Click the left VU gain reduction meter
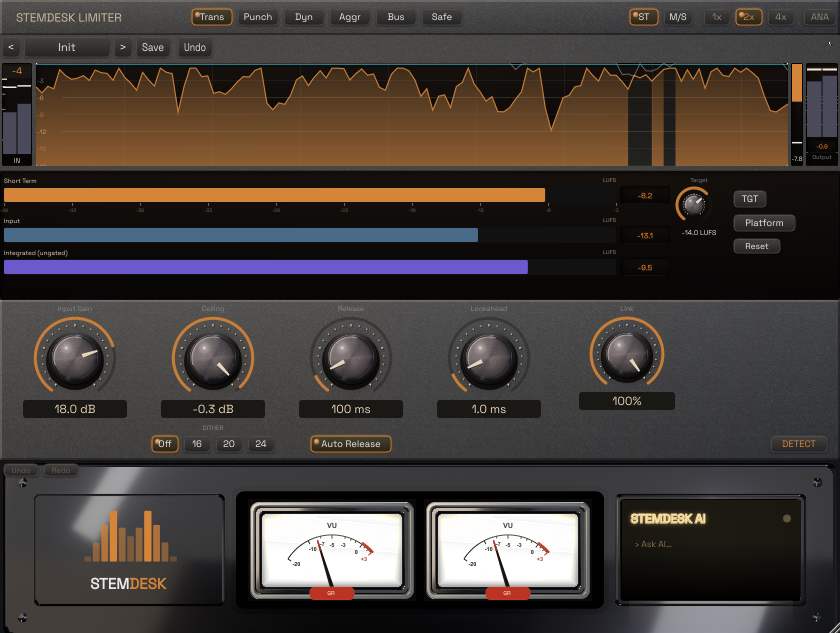The image size is (840, 633). point(332,549)
